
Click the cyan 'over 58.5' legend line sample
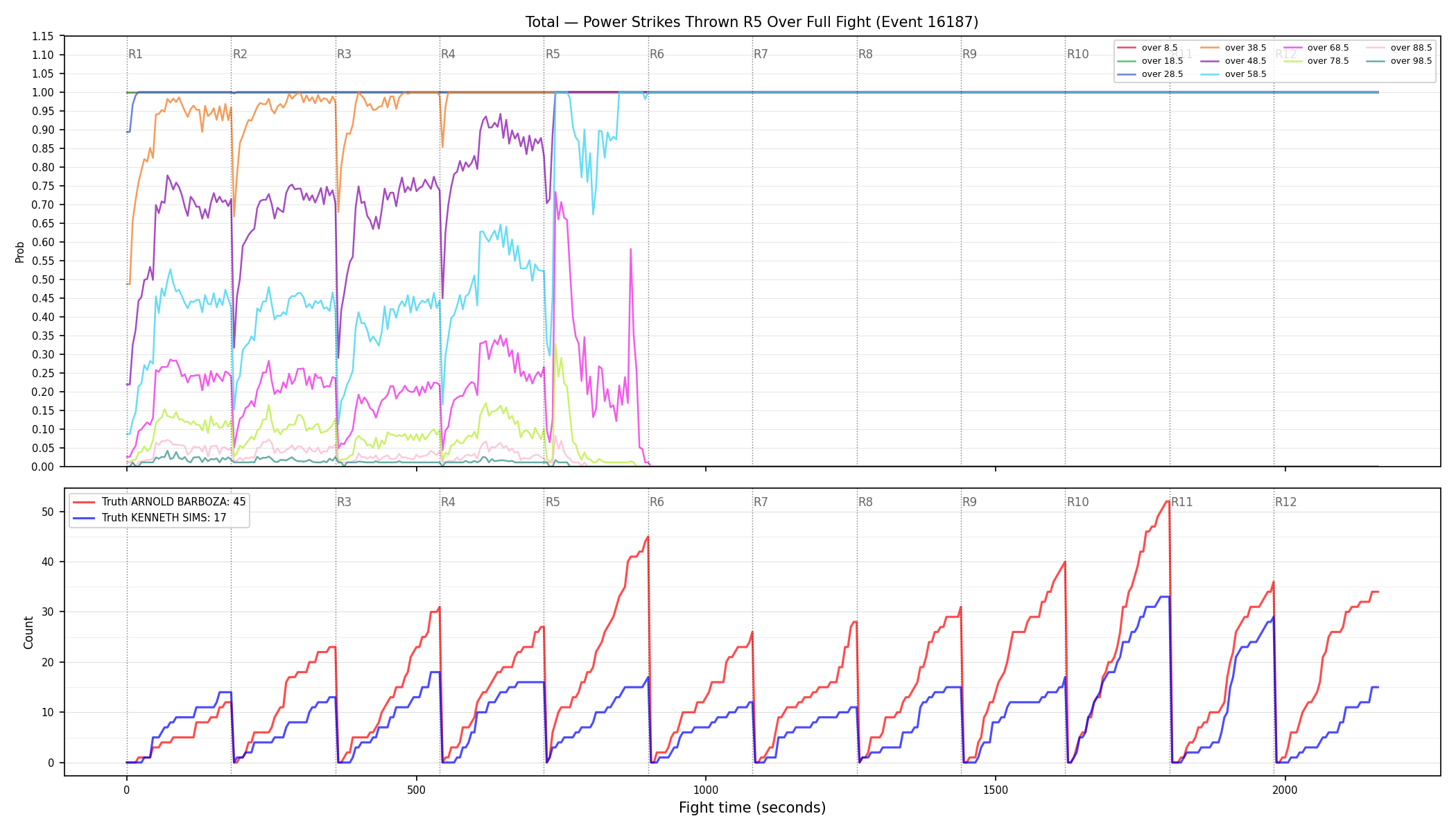click(1210, 74)
